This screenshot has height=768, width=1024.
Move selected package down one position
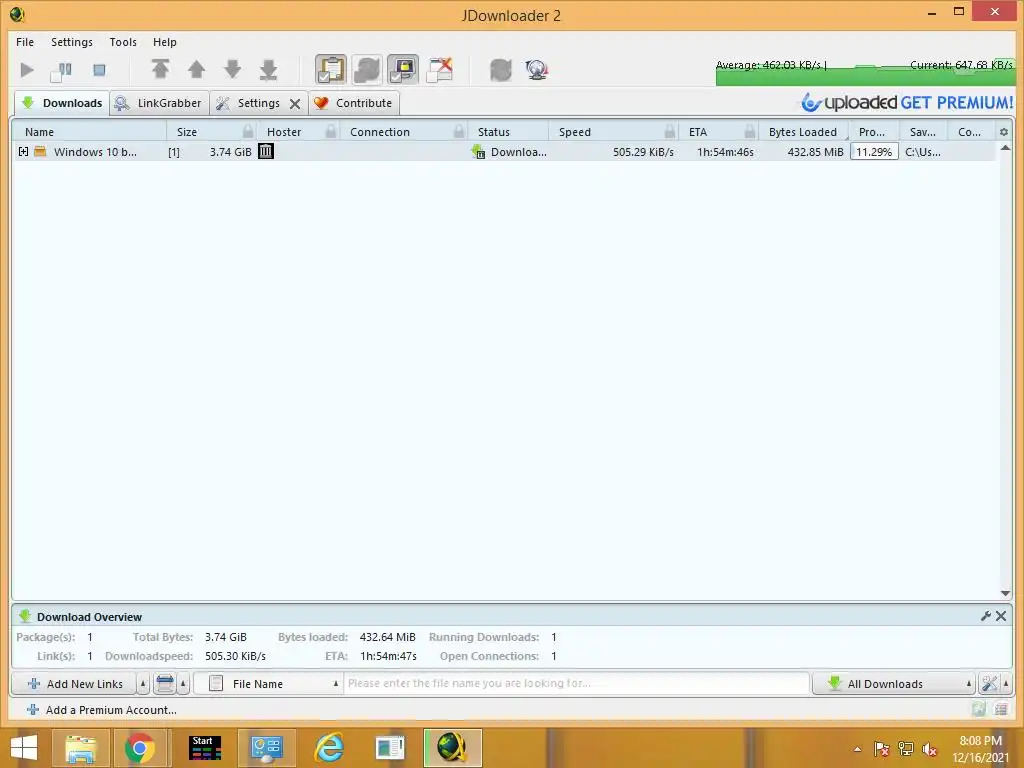pos(232,69)
